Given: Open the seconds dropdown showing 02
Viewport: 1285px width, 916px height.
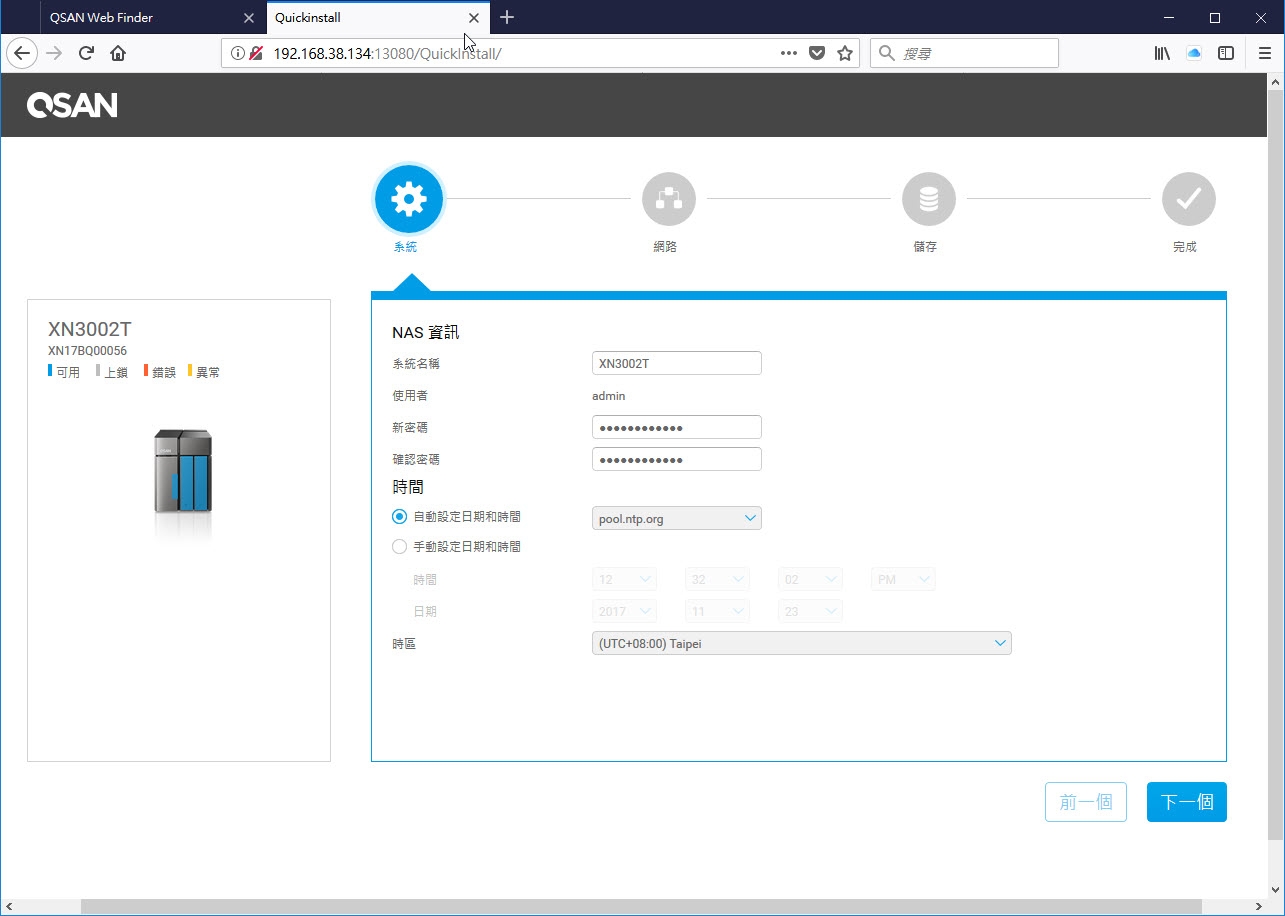Looking at the screenshot, I should [810, 580].
